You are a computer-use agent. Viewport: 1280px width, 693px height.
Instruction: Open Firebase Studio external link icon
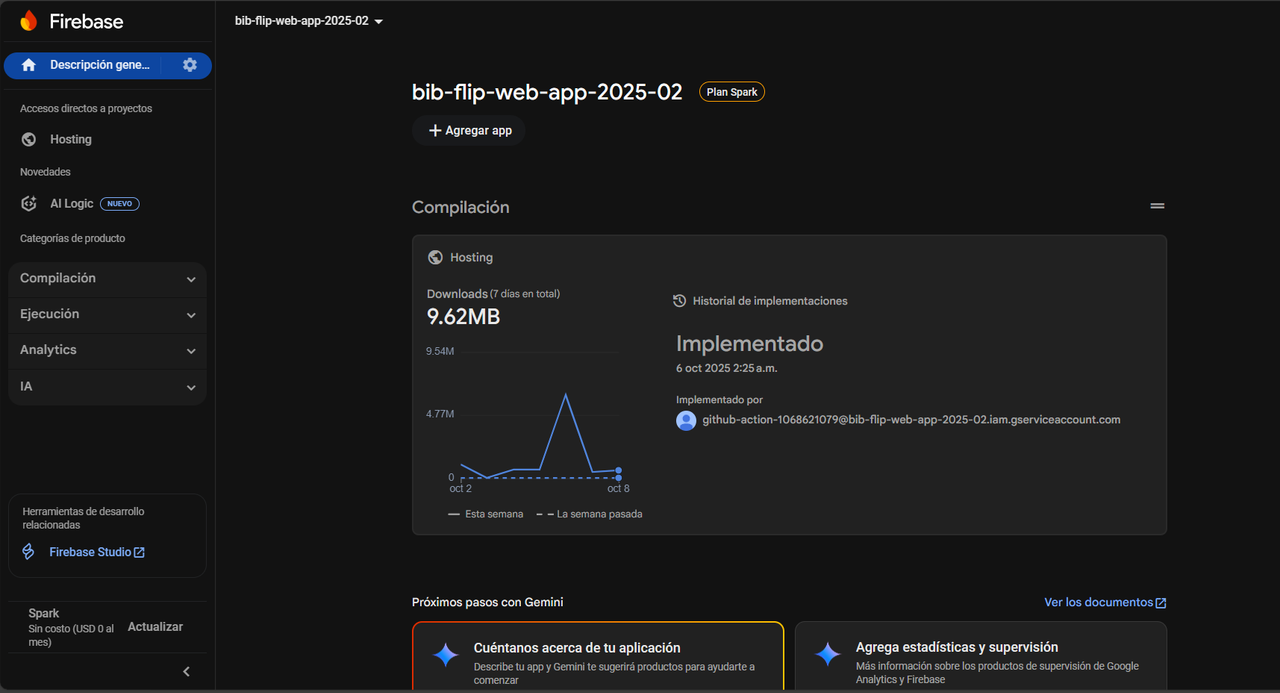pos(140,552)
